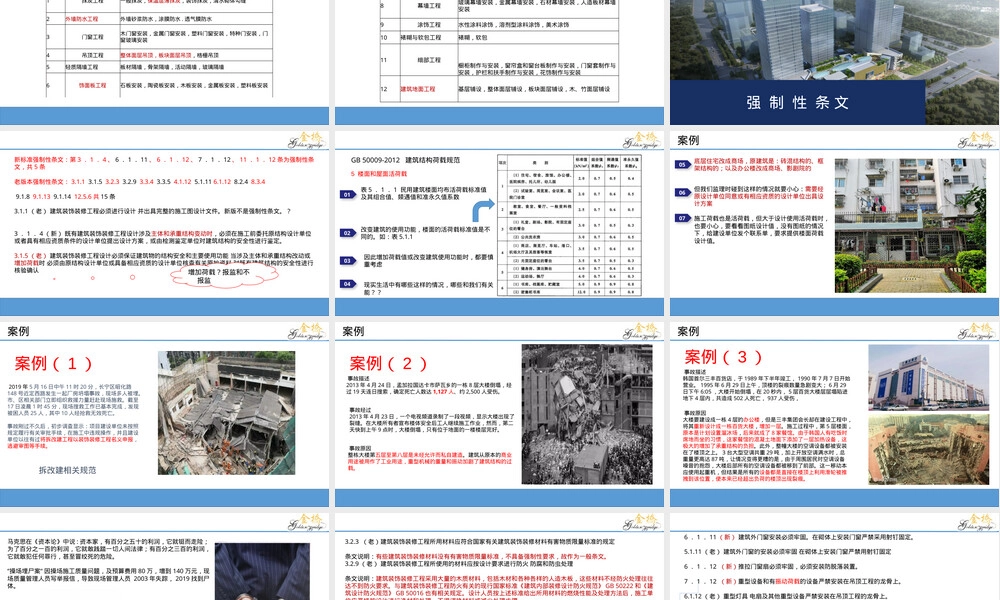Click the collapsed building photo in 案例（1）
The width and height of the screenshot is (1000, 600).
coord(226,413)
